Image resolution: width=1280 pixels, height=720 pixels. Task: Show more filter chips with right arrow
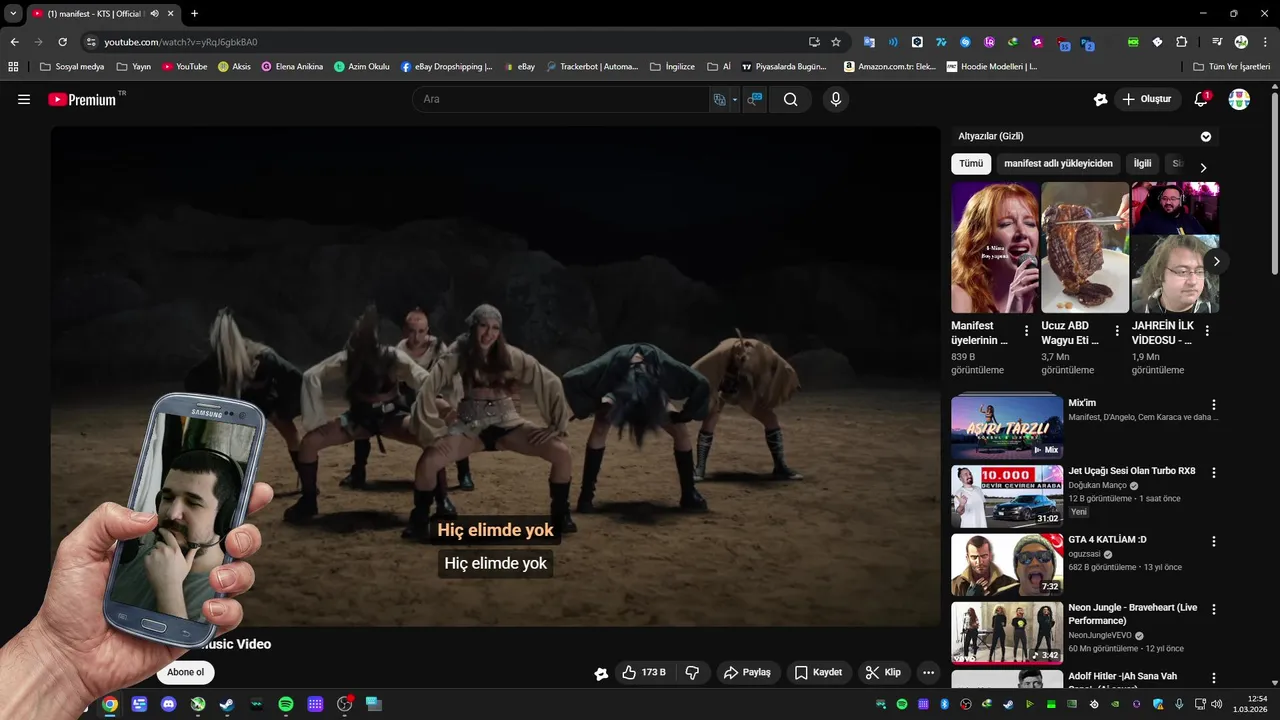click(x=1203, y=167)
